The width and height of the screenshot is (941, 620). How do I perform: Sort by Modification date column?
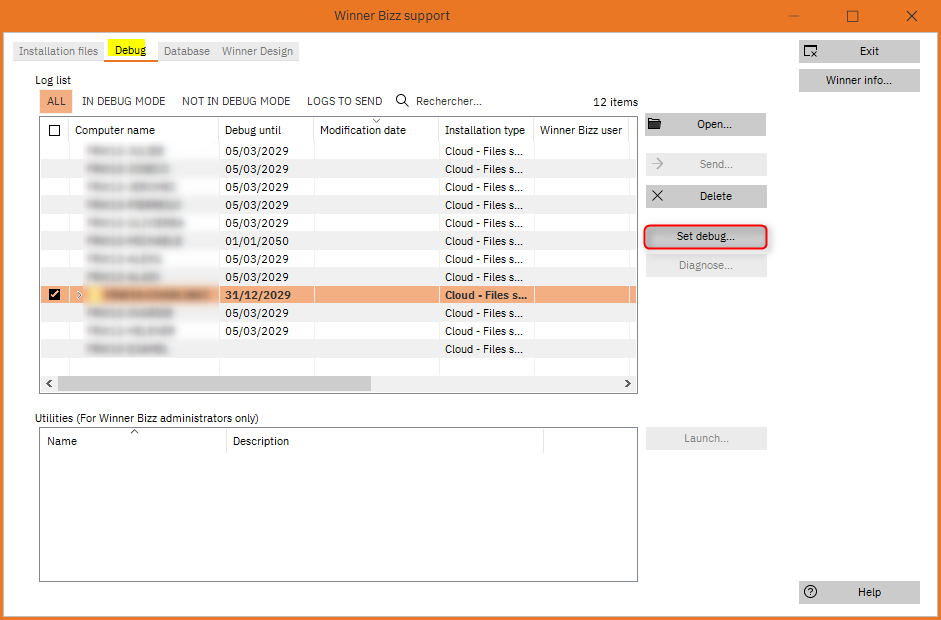click(x=376, y=130)
